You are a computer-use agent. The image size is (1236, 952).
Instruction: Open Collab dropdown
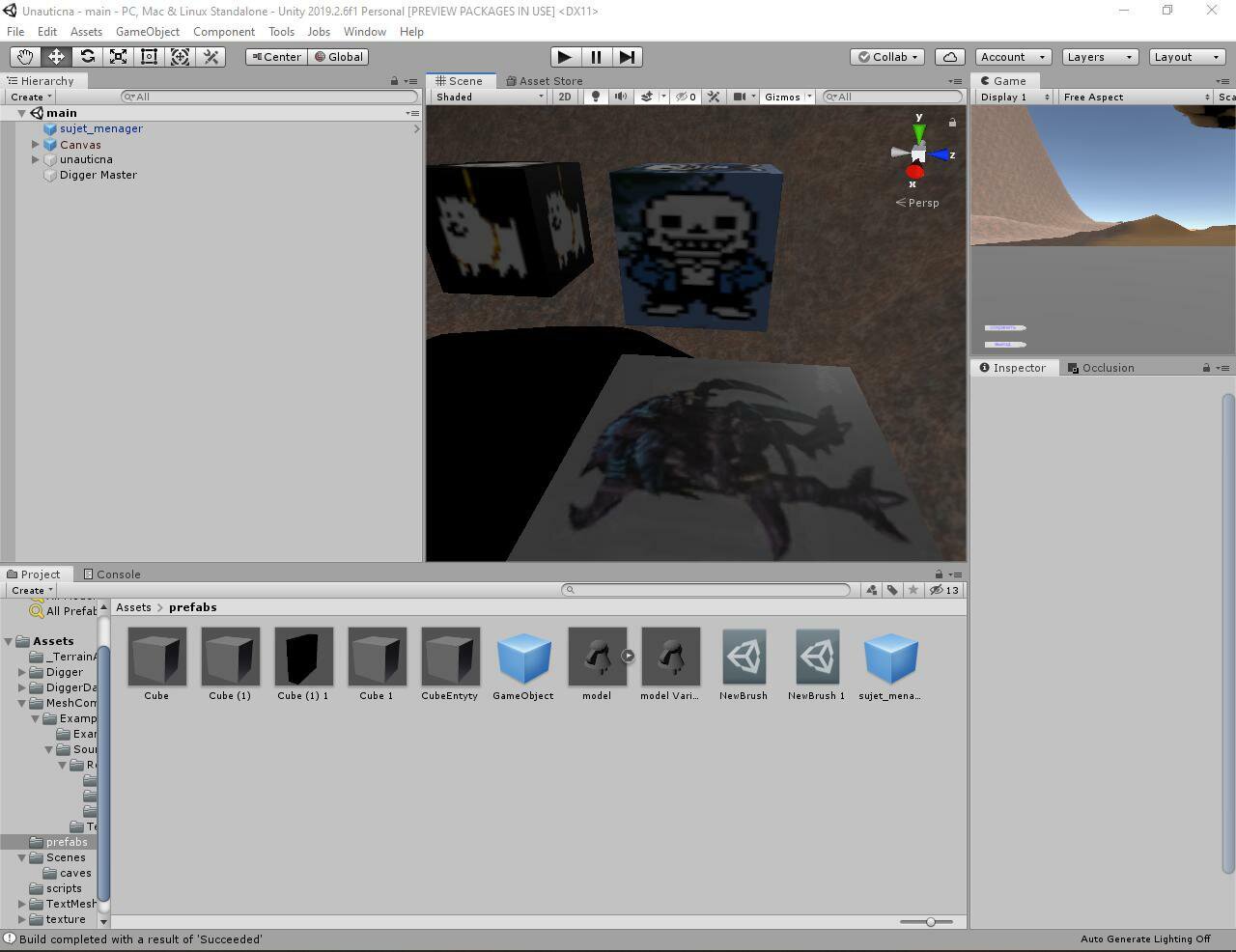coord(888,57)
